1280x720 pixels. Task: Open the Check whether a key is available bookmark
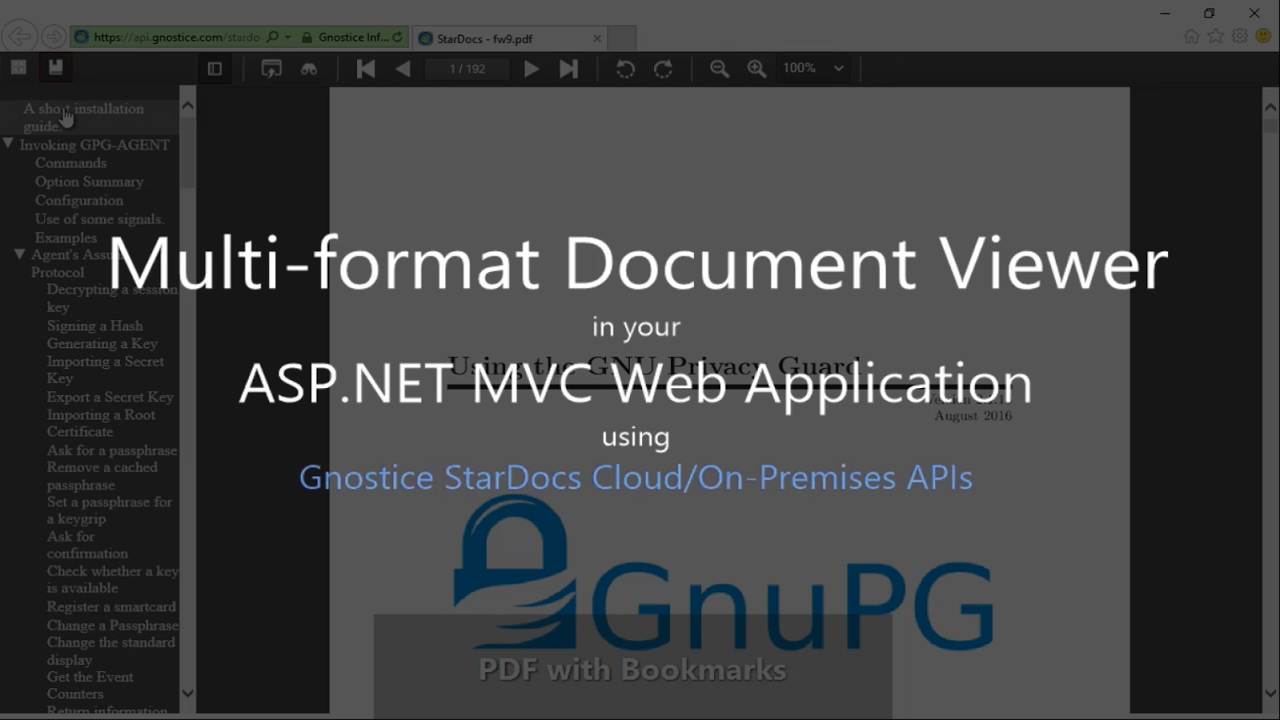[x=113, y=580]
